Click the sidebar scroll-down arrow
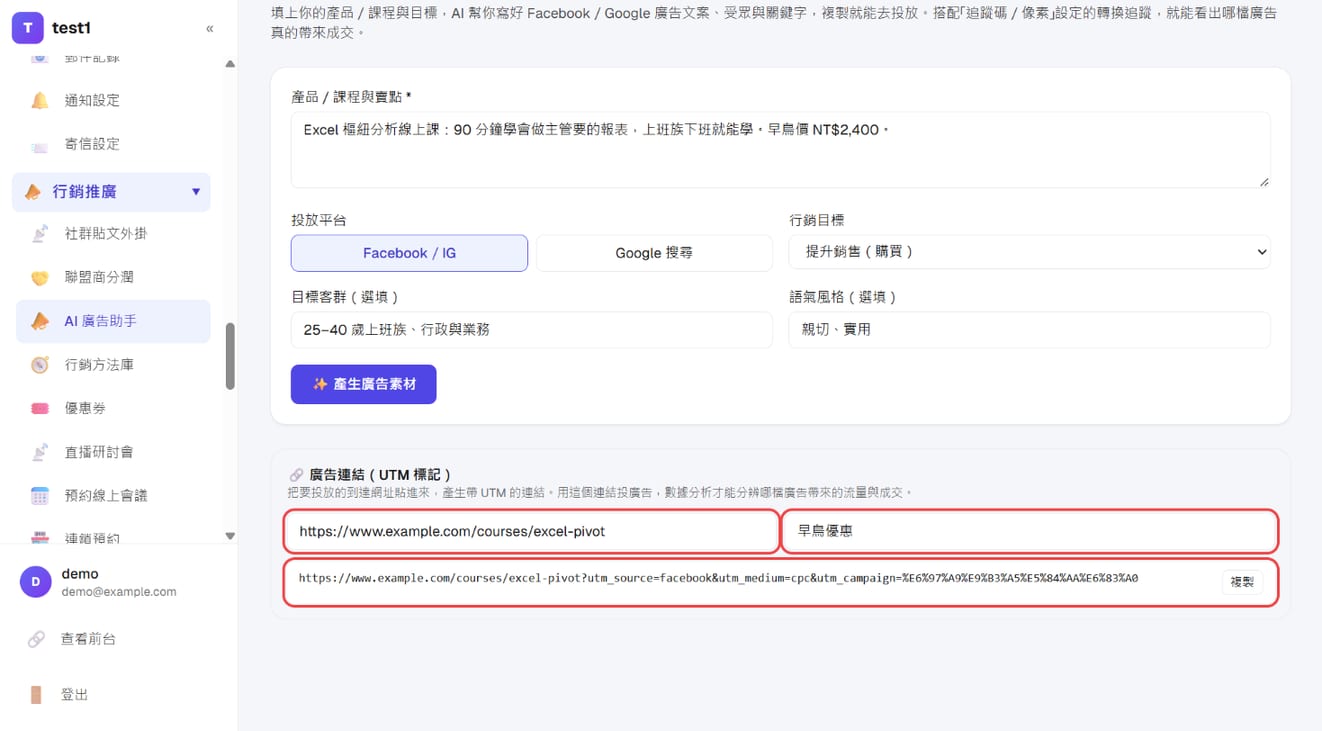1322x731 pixels. [230, 536]
